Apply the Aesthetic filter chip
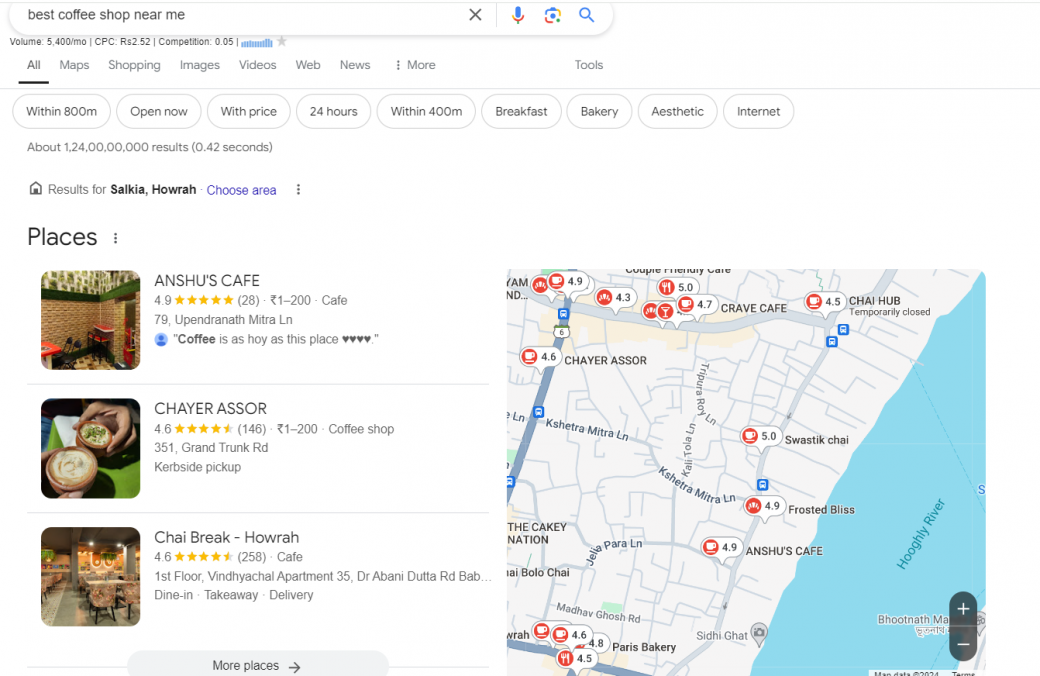The image size is (1040, 676). point(677,111)
